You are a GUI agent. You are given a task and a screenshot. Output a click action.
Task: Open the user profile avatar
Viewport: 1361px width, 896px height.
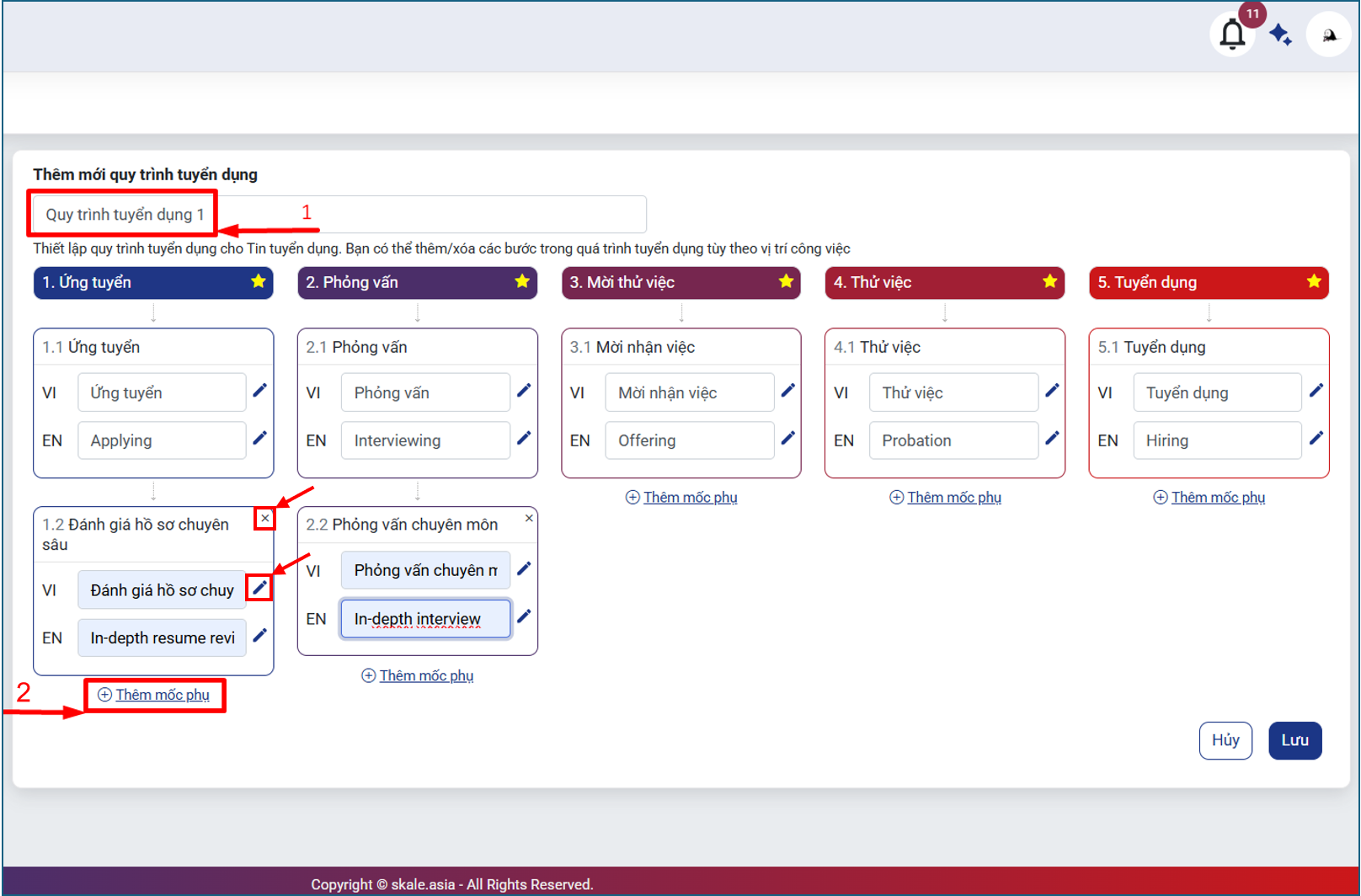tap(1328, 35)
